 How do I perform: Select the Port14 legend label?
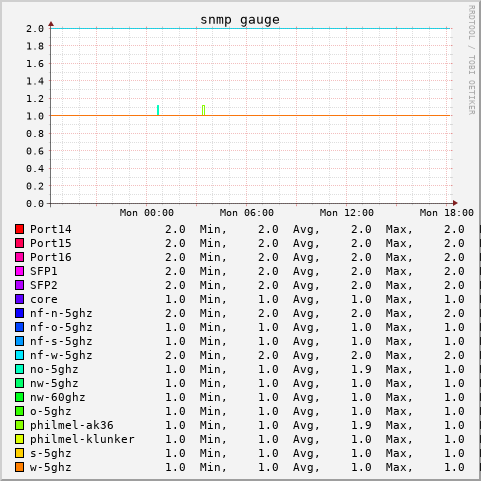coord(51,229)
